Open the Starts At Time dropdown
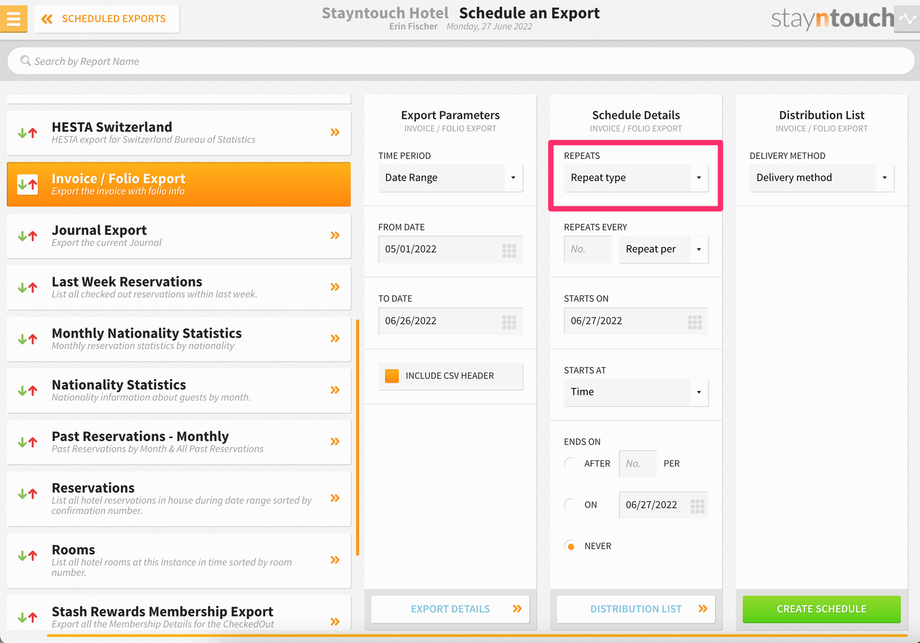 click(x=635, y=392)
